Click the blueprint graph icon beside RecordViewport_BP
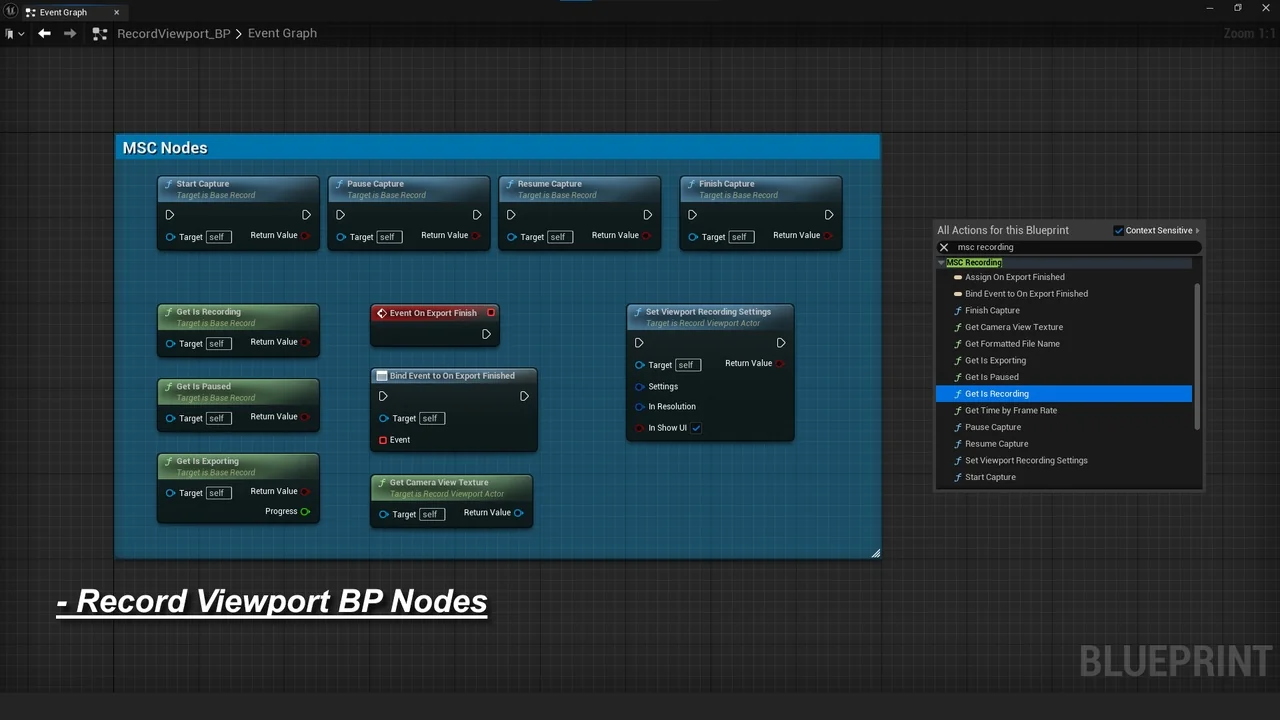 [x=99, y=34]
